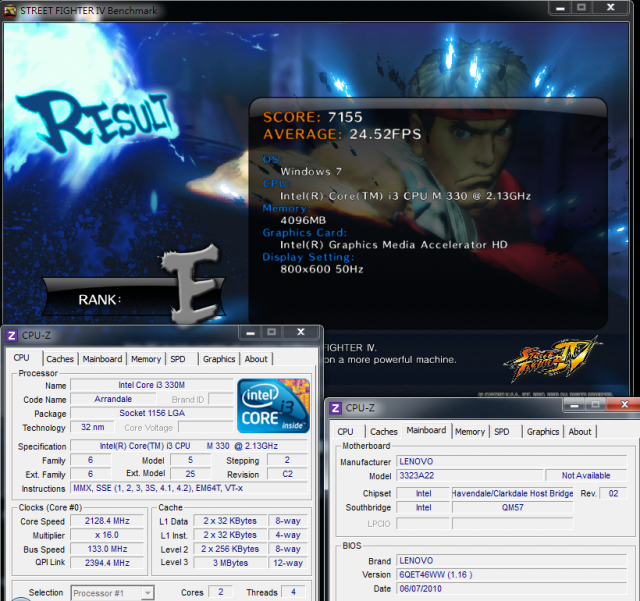This screenshot has height=601, width=640.
Task: Open SPD tab in right CPU-Z window
Action: point(502,432)
